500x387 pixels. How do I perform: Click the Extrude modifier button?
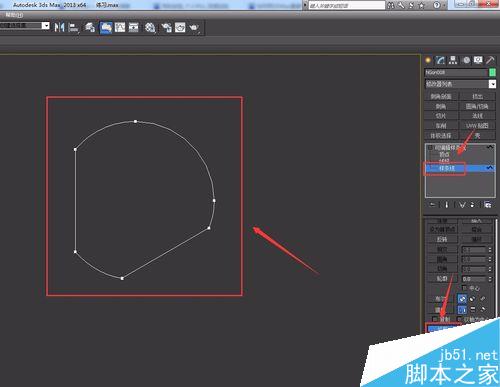click(x=477, y=97)
